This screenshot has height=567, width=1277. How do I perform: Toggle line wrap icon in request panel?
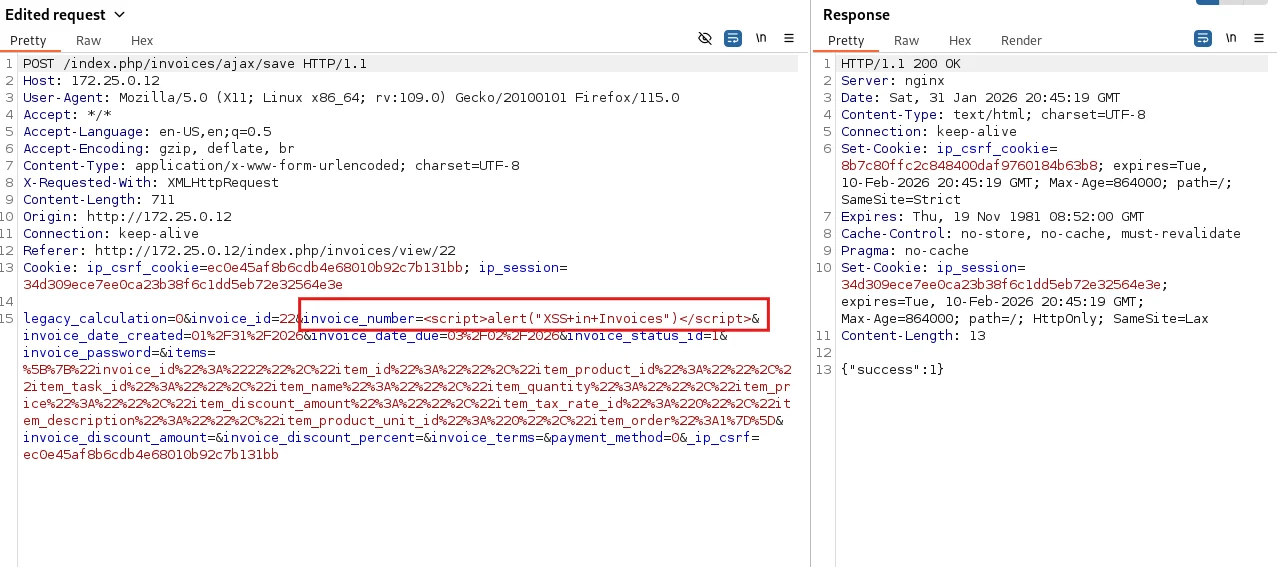pos(733,38)
